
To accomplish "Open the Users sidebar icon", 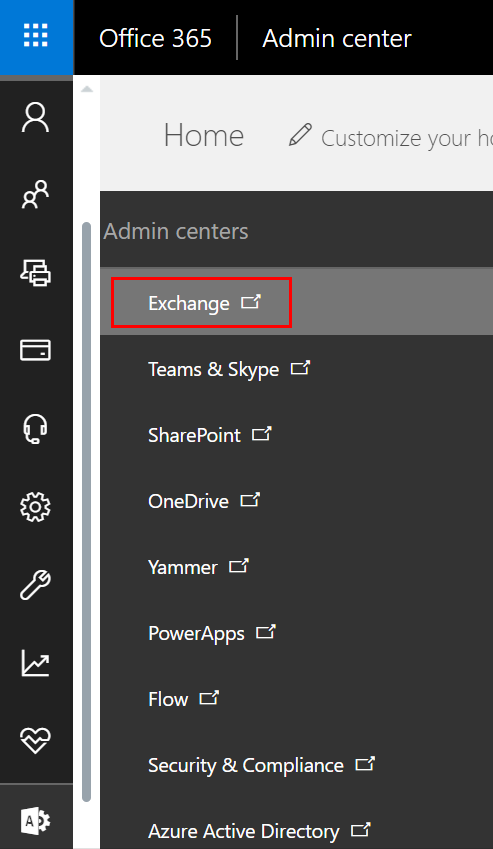I will (36, 118).
